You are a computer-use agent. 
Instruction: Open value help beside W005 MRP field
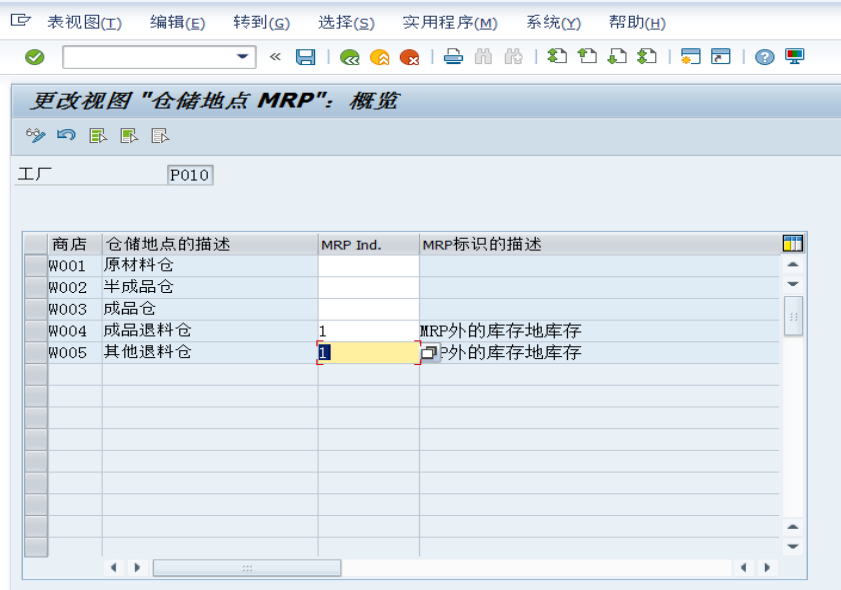pyautogui.click(x=430, y=352)
